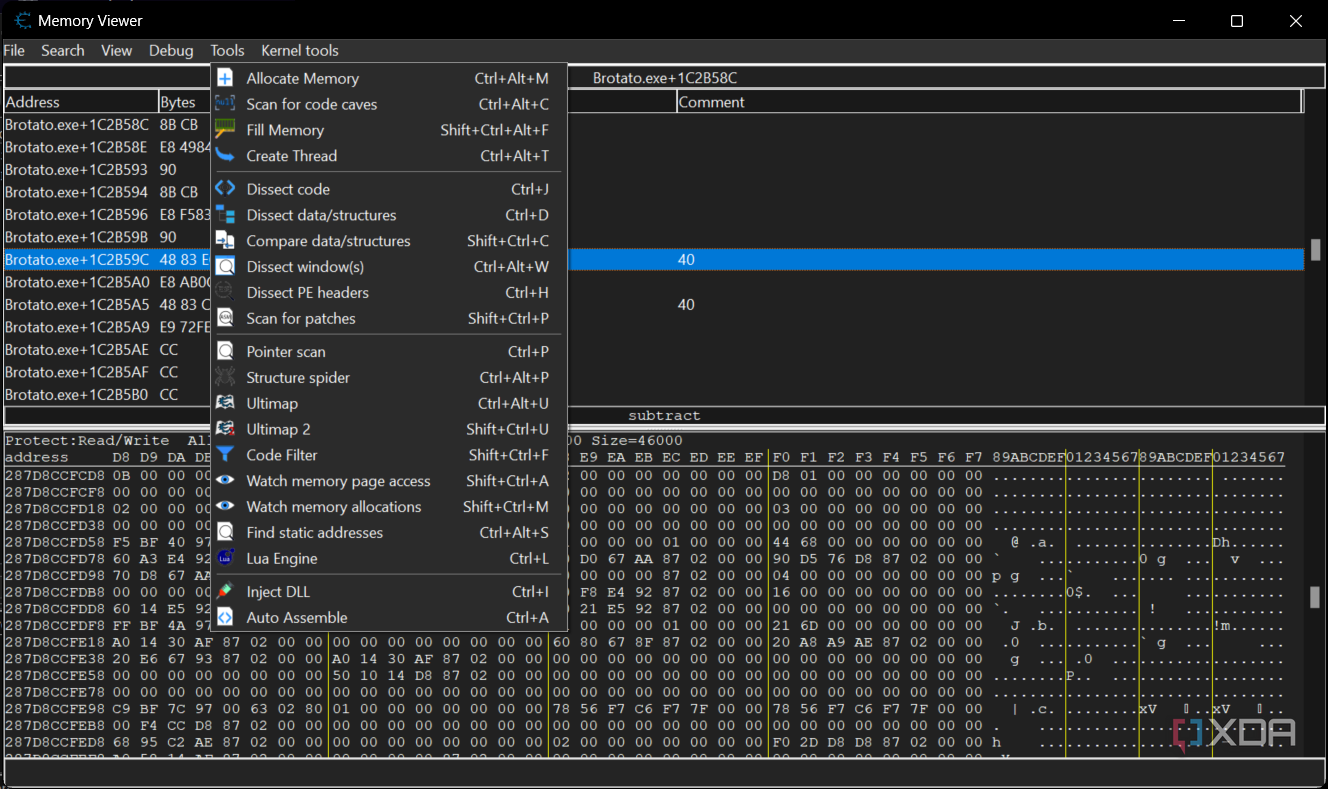
Task: Click the Bytes column header
Action: (x=185, y=102)
